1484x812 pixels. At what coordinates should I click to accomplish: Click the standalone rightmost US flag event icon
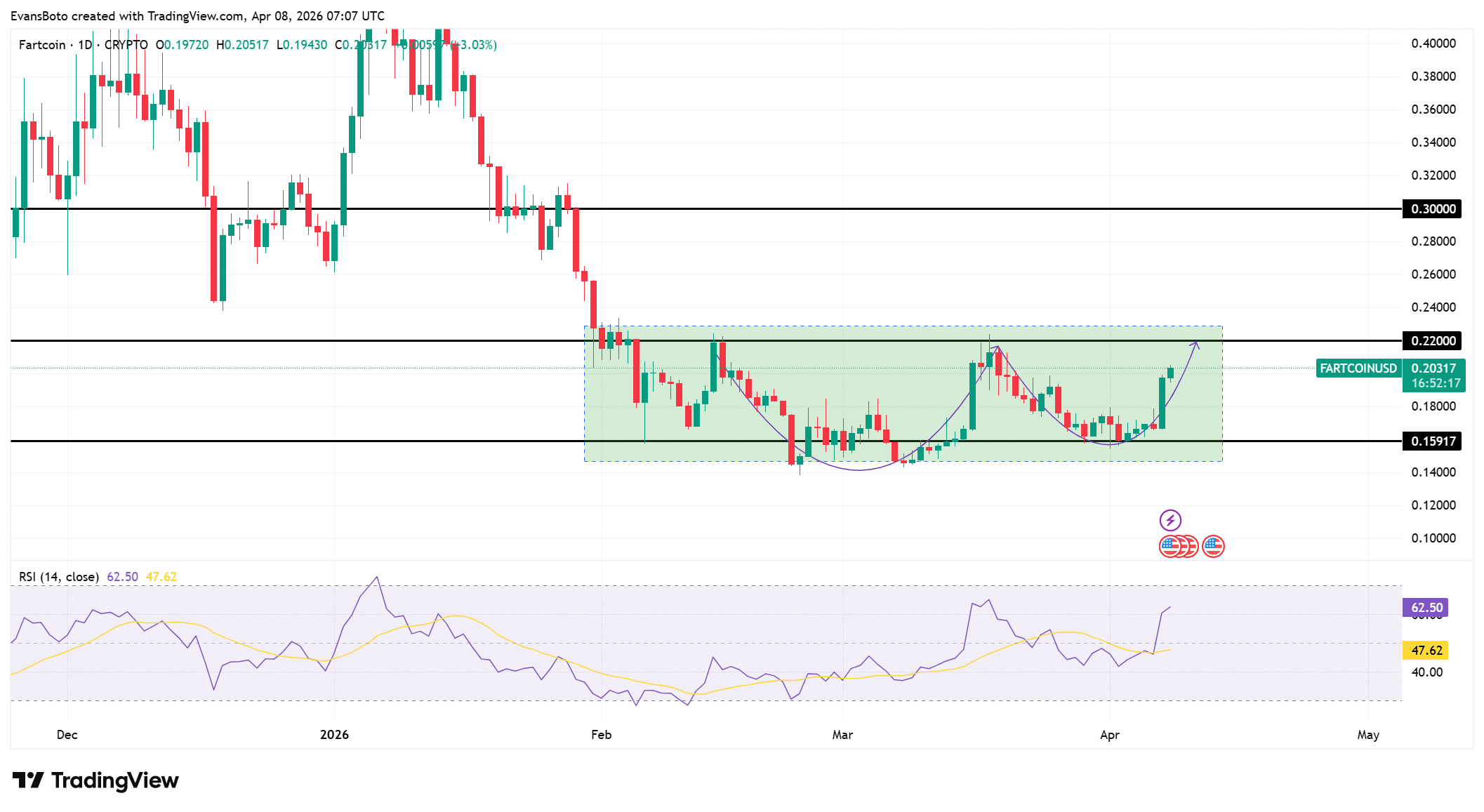tap(1213, 545)
